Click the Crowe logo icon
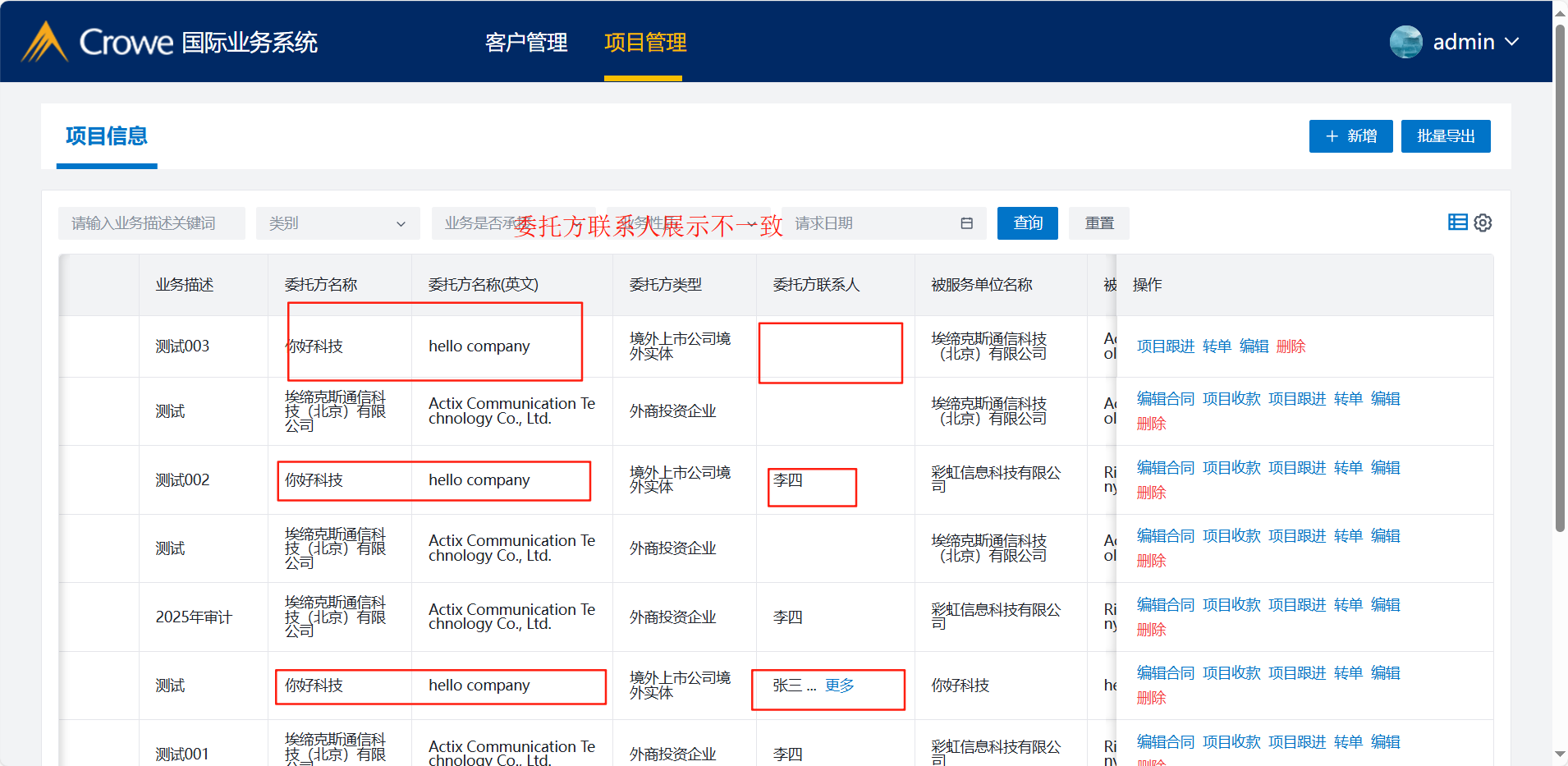 pos(44,42)
